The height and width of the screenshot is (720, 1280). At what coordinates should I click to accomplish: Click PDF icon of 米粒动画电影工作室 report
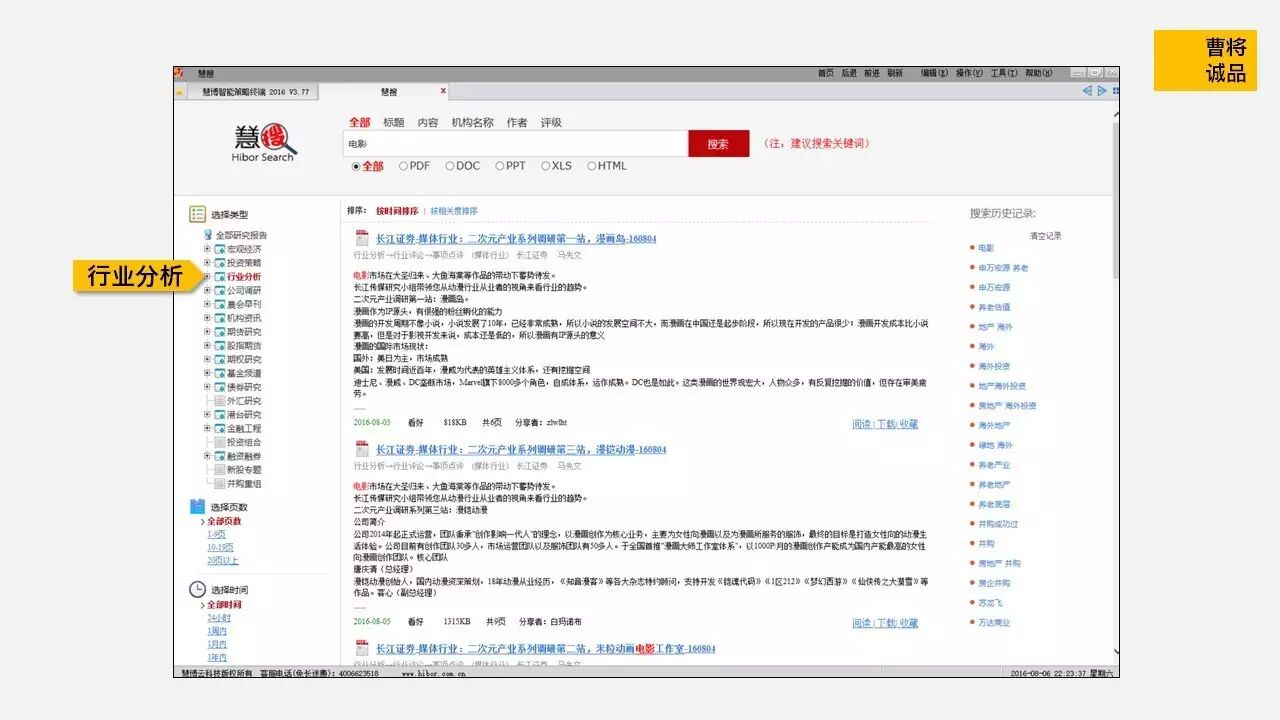click(x=362, y=648)
